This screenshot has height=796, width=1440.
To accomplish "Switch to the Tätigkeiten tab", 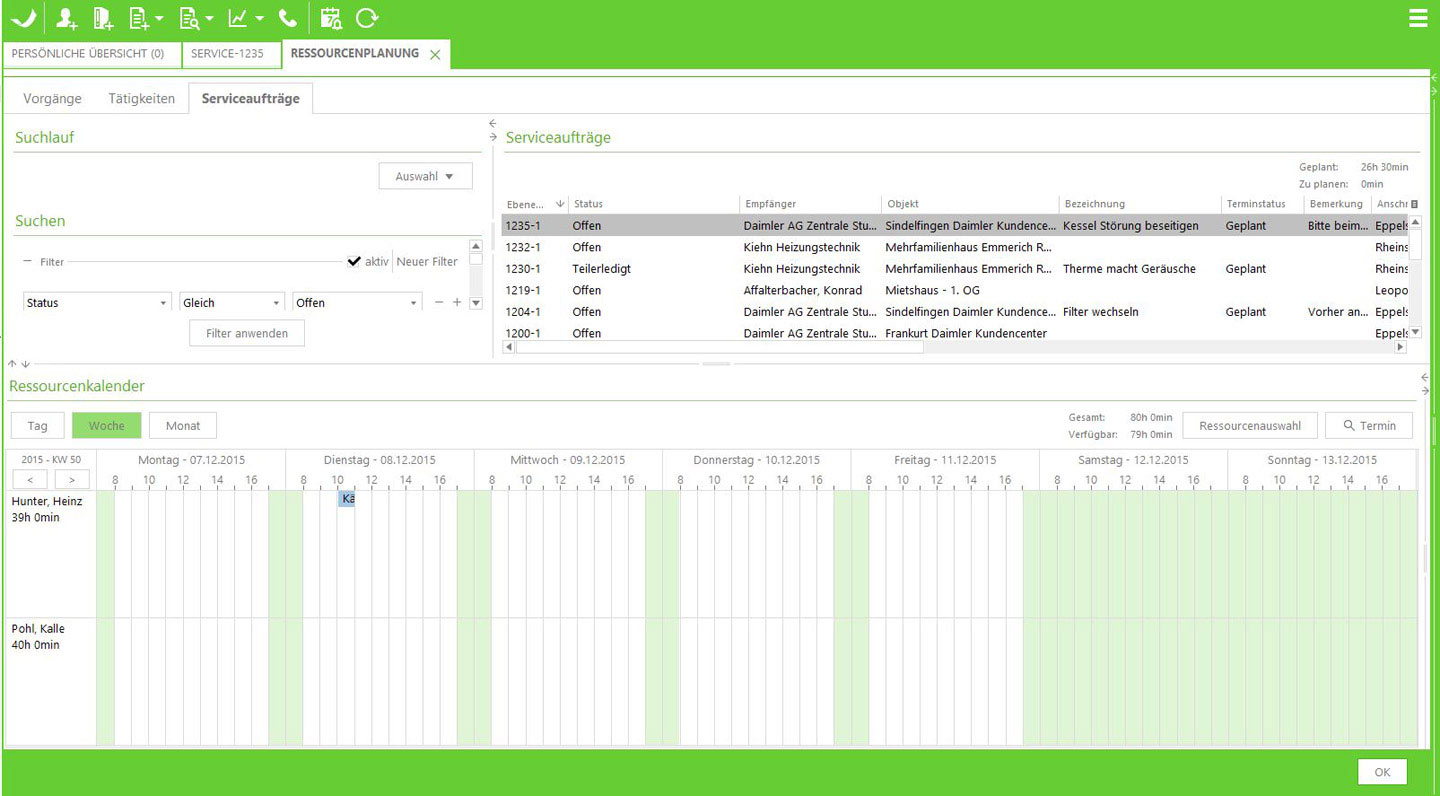I will pos(141,99).
